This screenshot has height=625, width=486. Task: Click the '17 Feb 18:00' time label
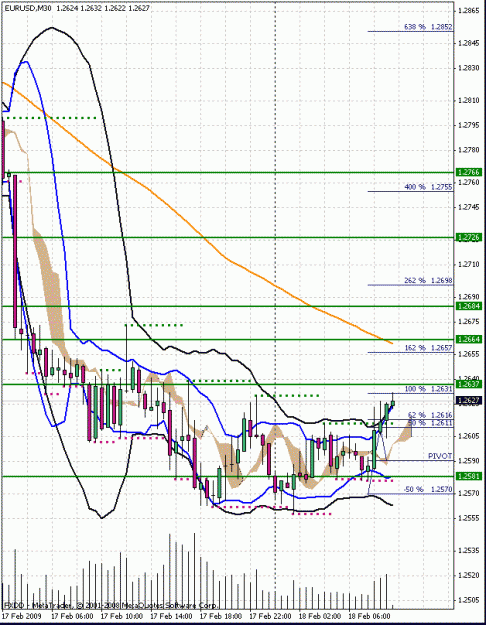click(x=220, y=616)
